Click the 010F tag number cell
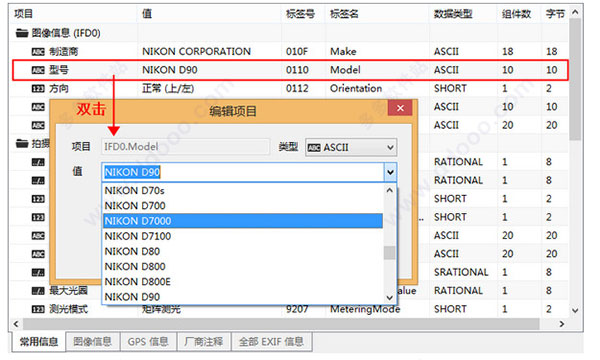This screenshot has width=600, height=360. point(297,52)
